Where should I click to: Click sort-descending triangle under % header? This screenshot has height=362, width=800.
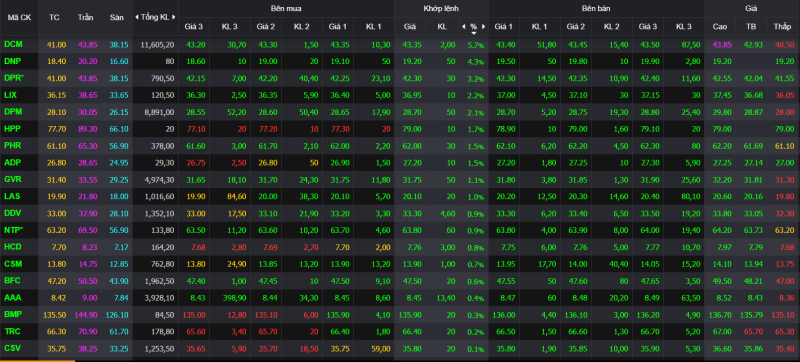(473, 33)
